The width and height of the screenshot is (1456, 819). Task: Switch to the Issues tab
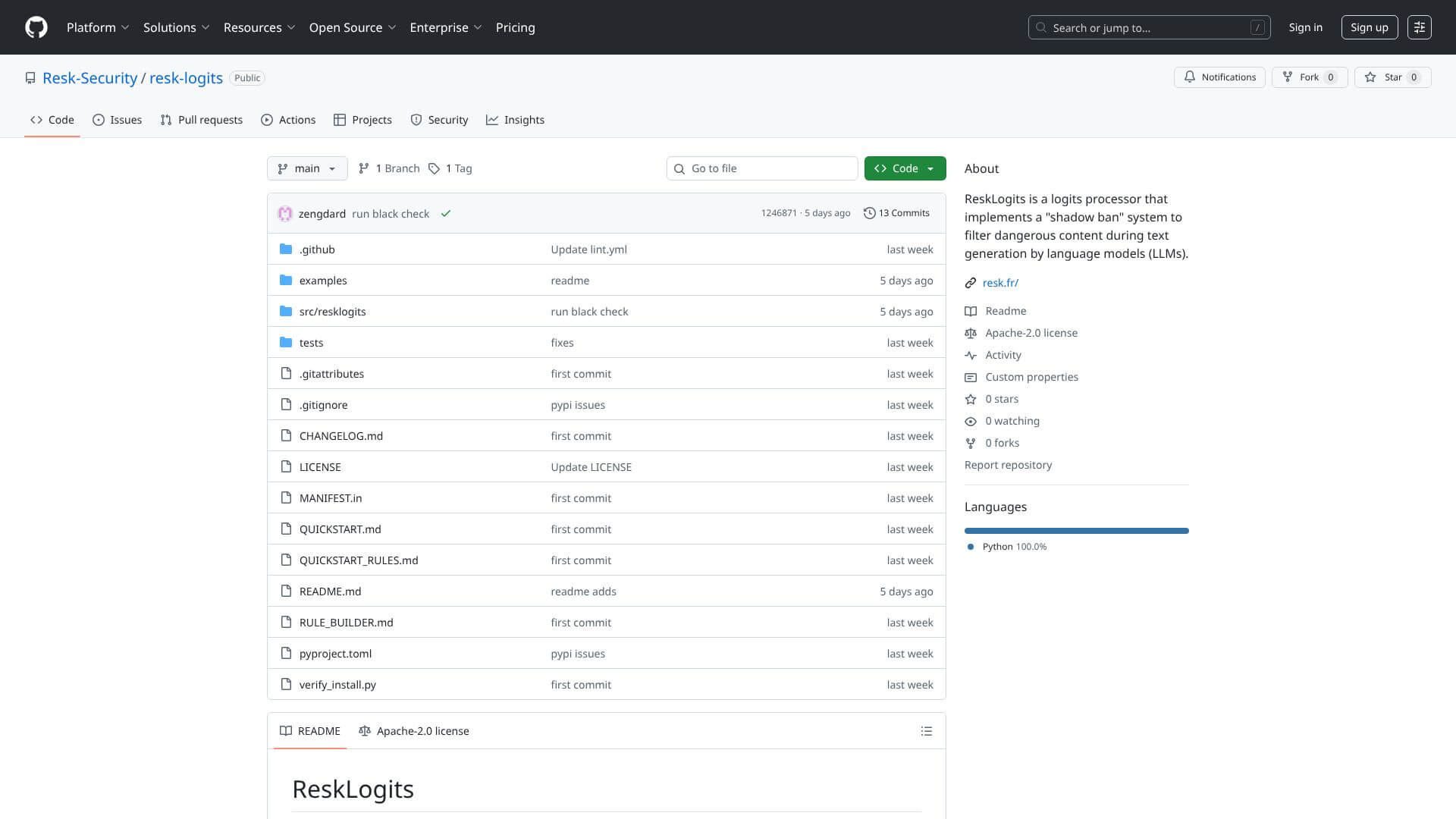pos(117,120)
